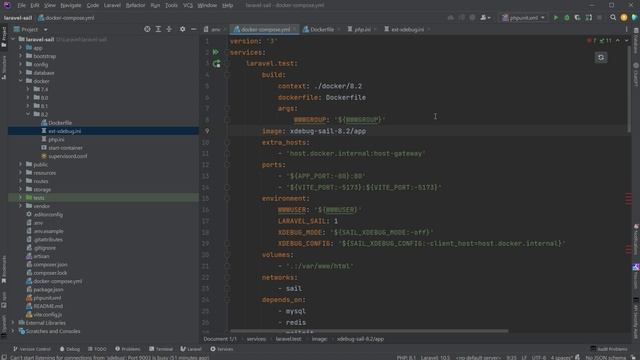Collapse the 8.2 folder
640x360 pixels.
point(28,114)
